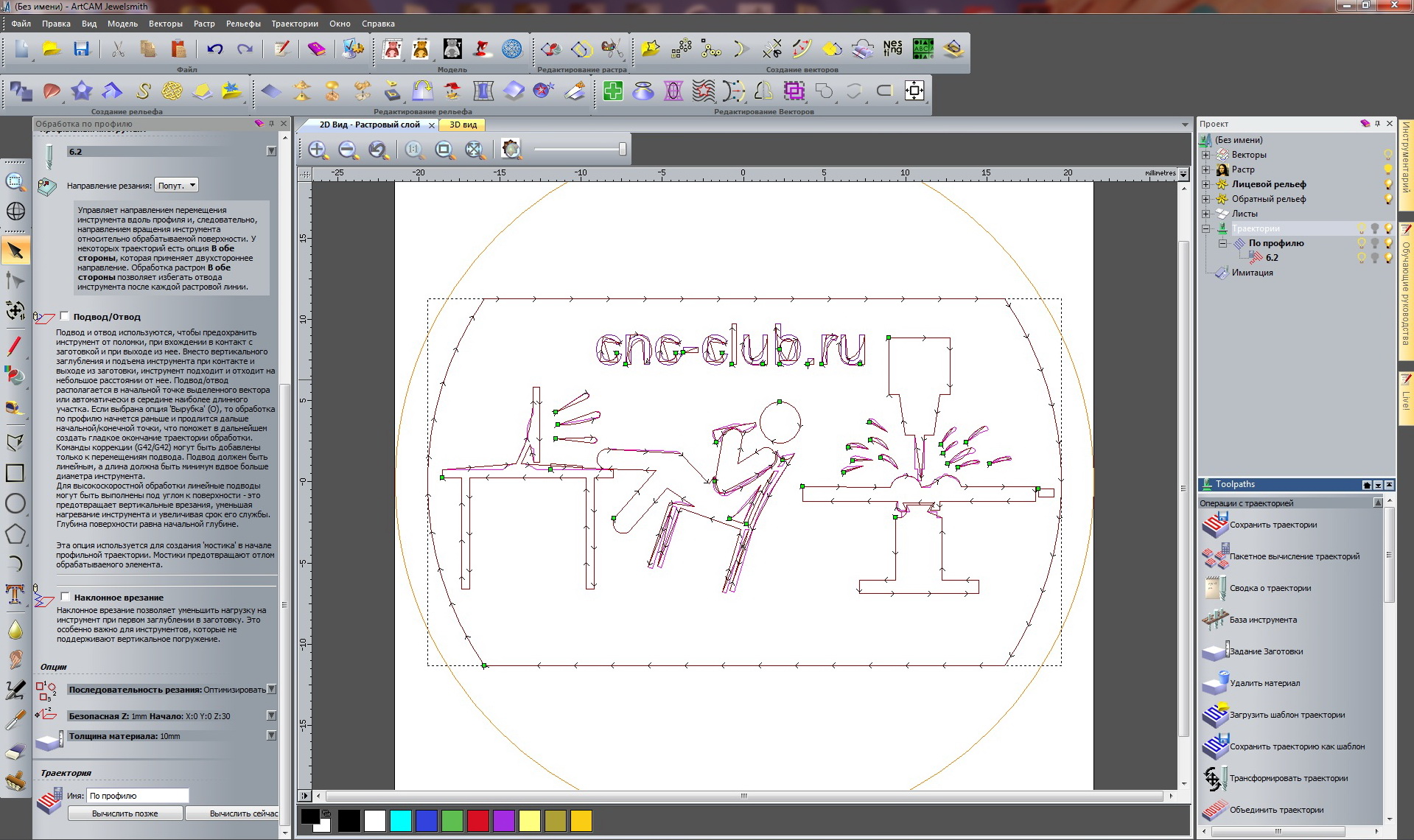This screenshot has width=1414, height=840.
Task: Select the text tool
Action: click(x=15, y=594)
